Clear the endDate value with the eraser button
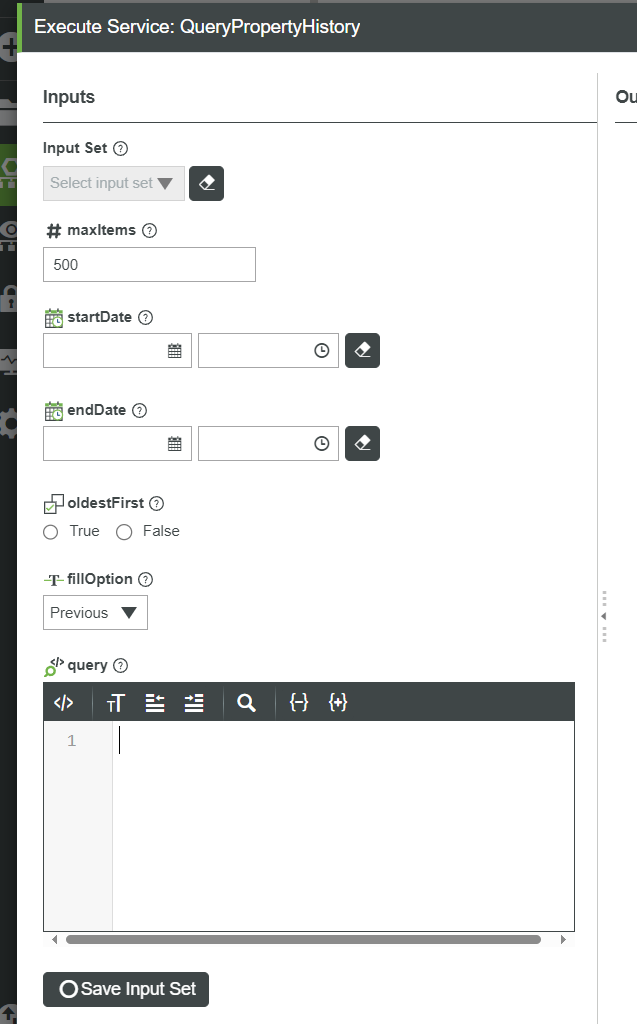The height and width of the screenshot is (1024, 637). (362, 443)
